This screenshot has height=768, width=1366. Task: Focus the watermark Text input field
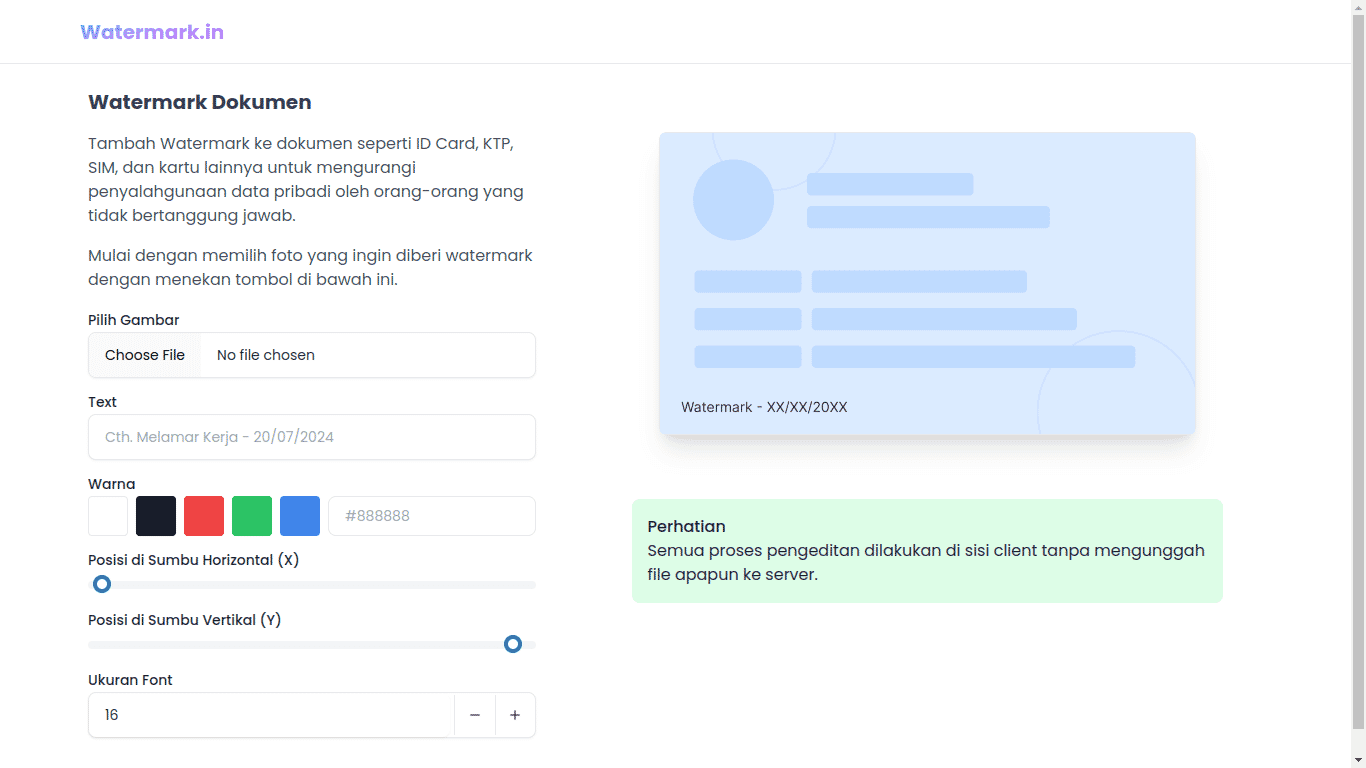click(x=312, y=437)
